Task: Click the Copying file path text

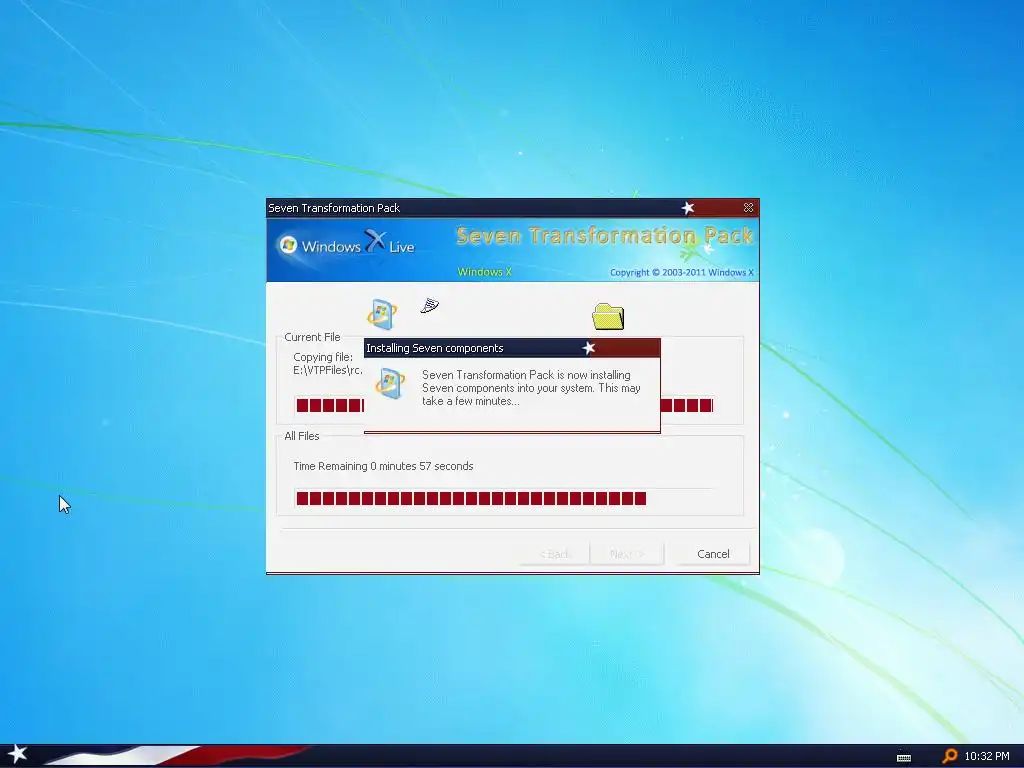Action: pos(328,364)
